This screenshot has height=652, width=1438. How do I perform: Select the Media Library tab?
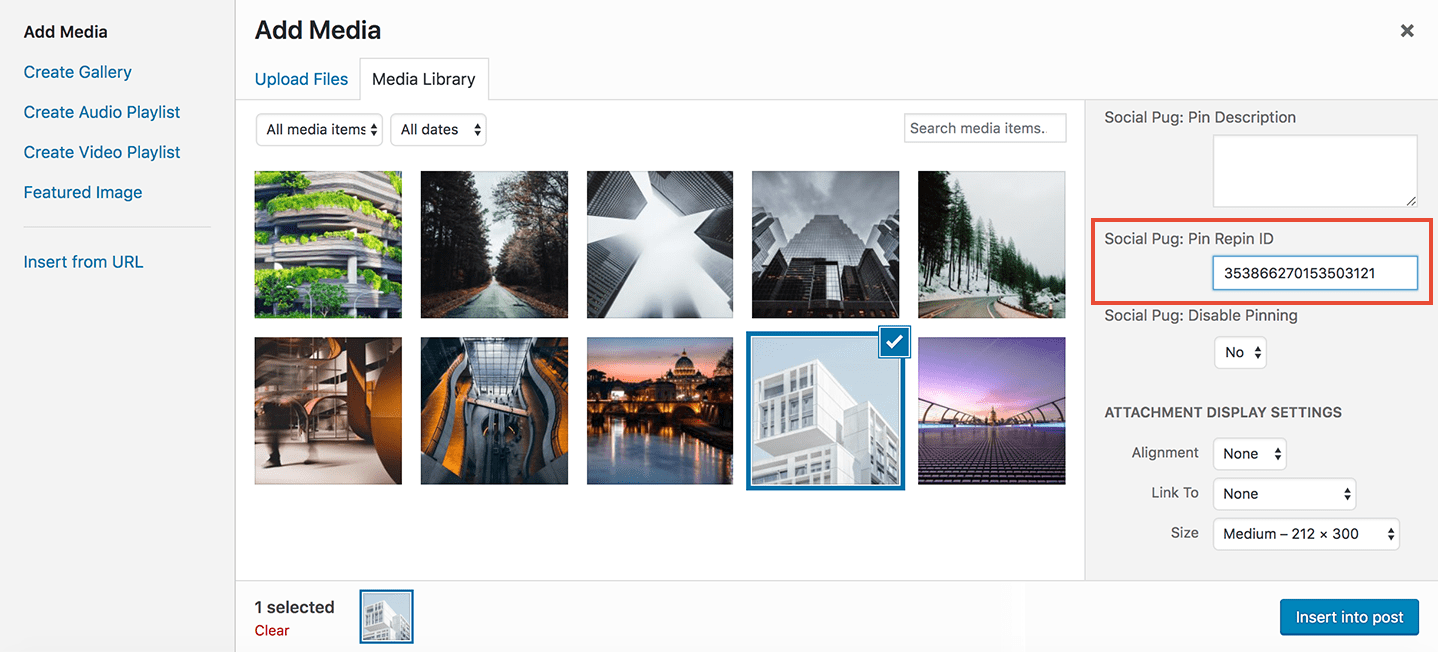(x=424, y=78)
